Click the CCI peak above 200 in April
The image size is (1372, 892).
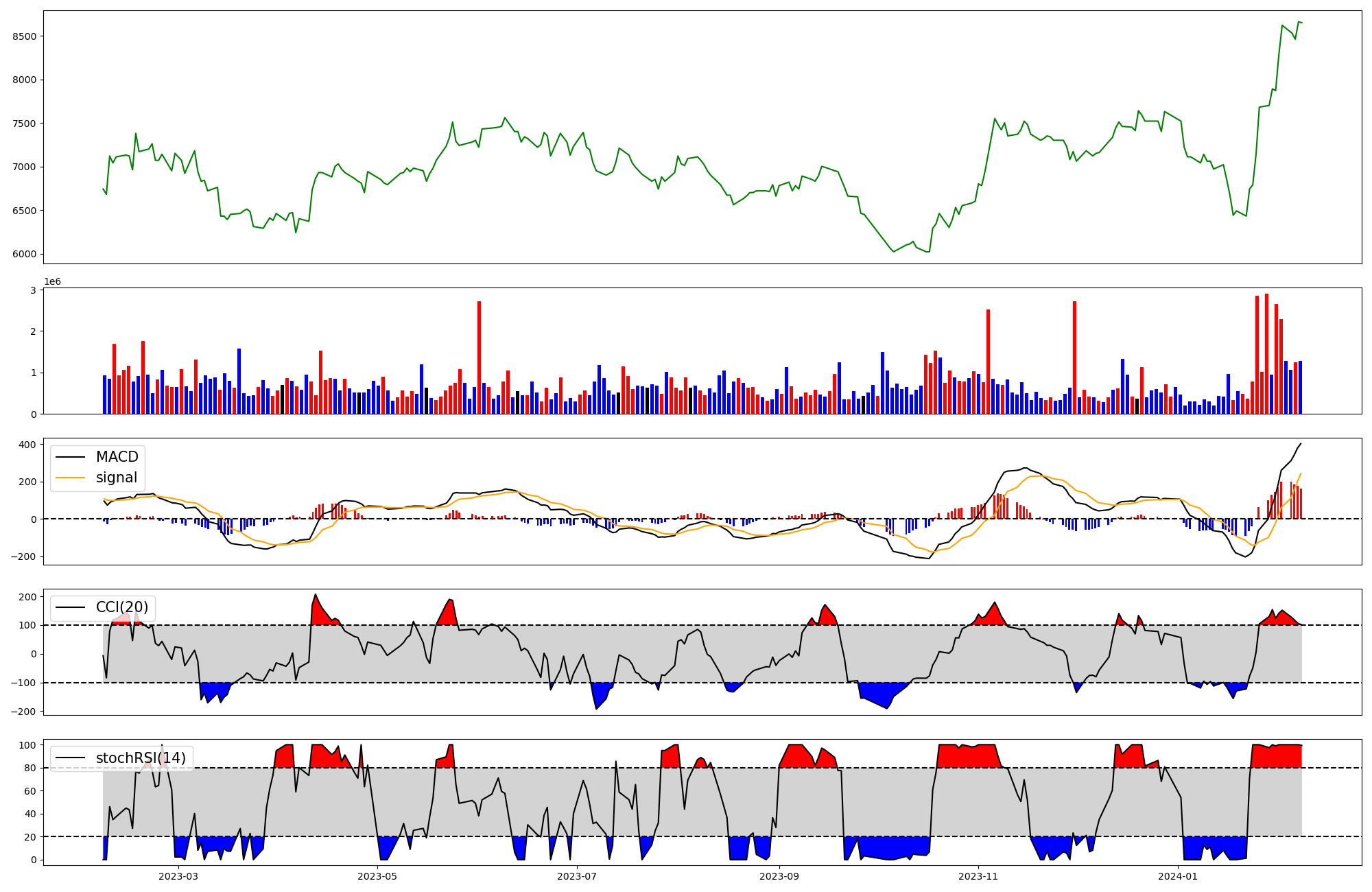(x=316, y=595)
